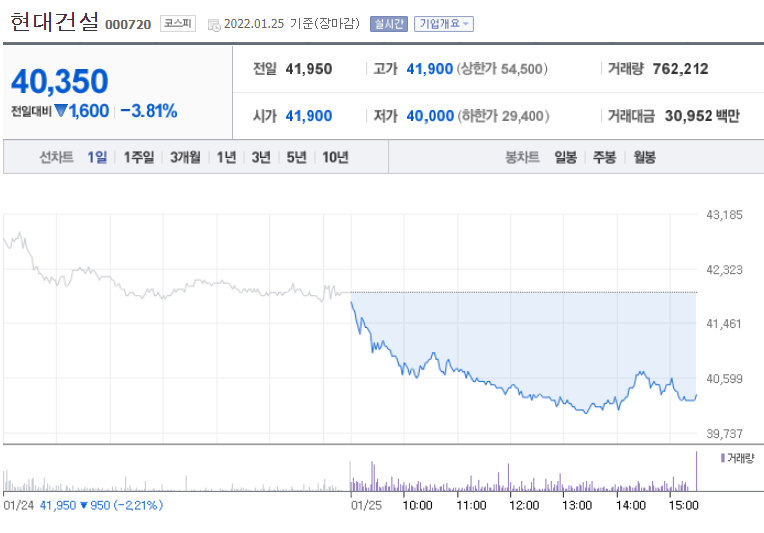Click the 전일 value 41,950
The image size is (764, 533).
[x=309, y=69]
